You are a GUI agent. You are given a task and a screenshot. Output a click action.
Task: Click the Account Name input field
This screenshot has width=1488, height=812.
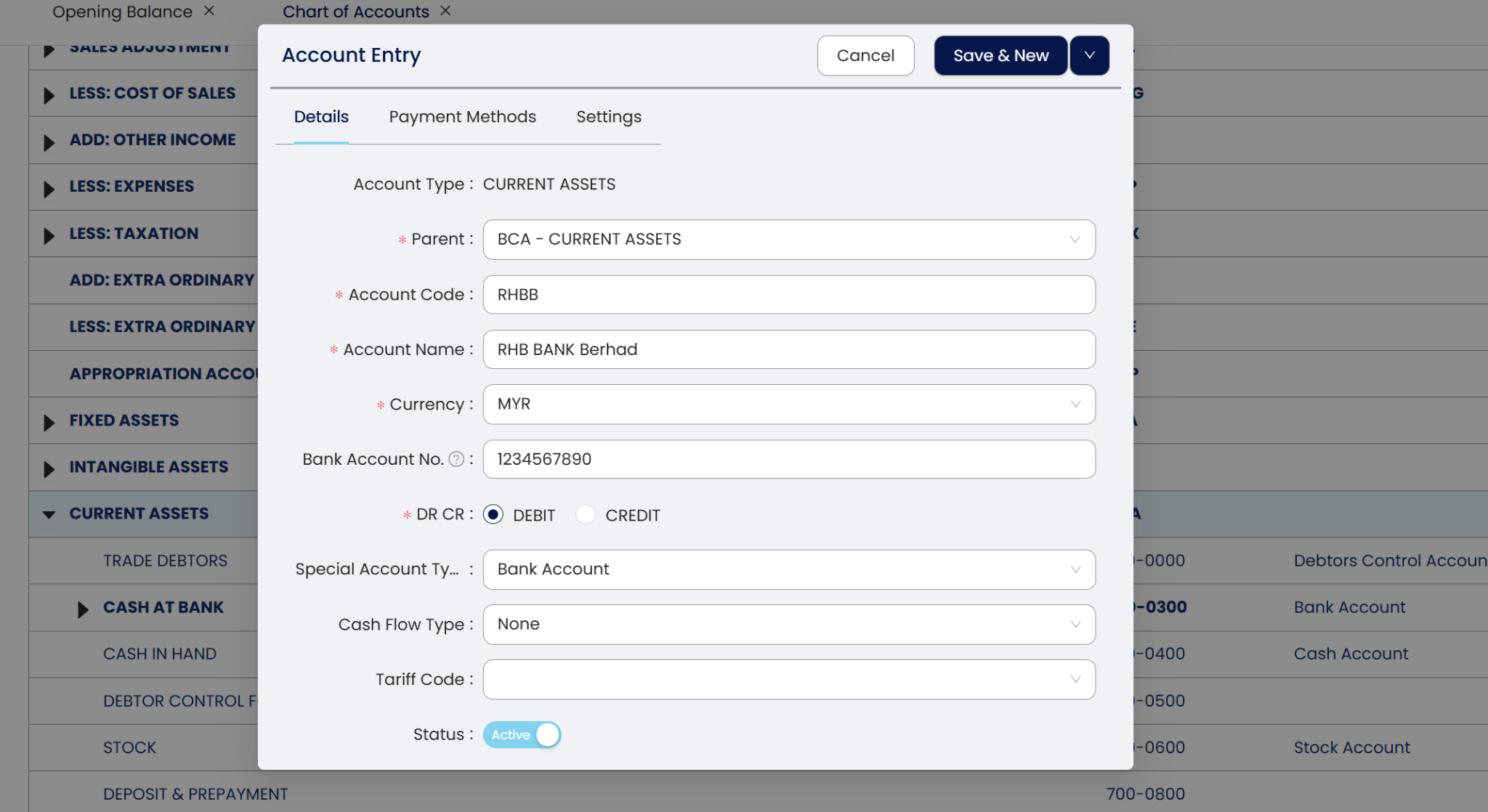[x=788, y=349]
